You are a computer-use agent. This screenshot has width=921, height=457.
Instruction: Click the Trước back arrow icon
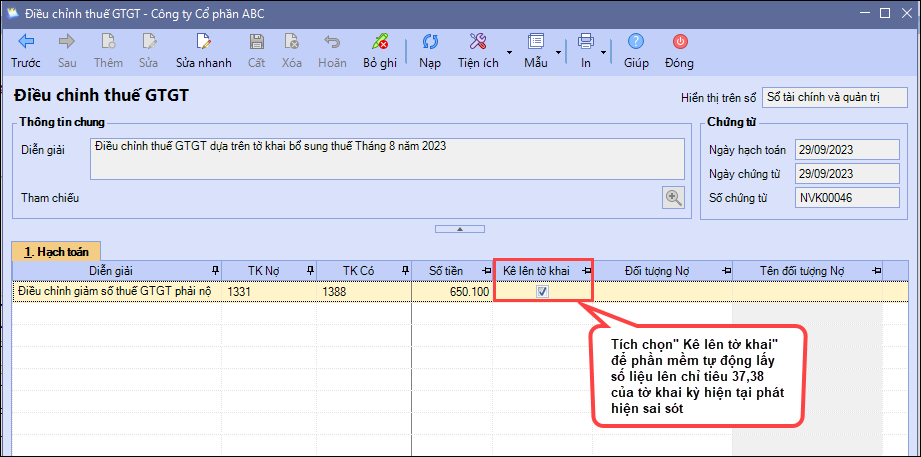click(x=26, y=42)
